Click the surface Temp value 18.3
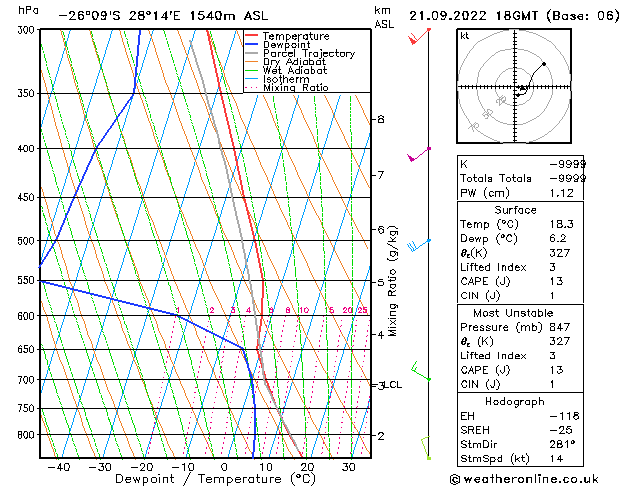 562,224
